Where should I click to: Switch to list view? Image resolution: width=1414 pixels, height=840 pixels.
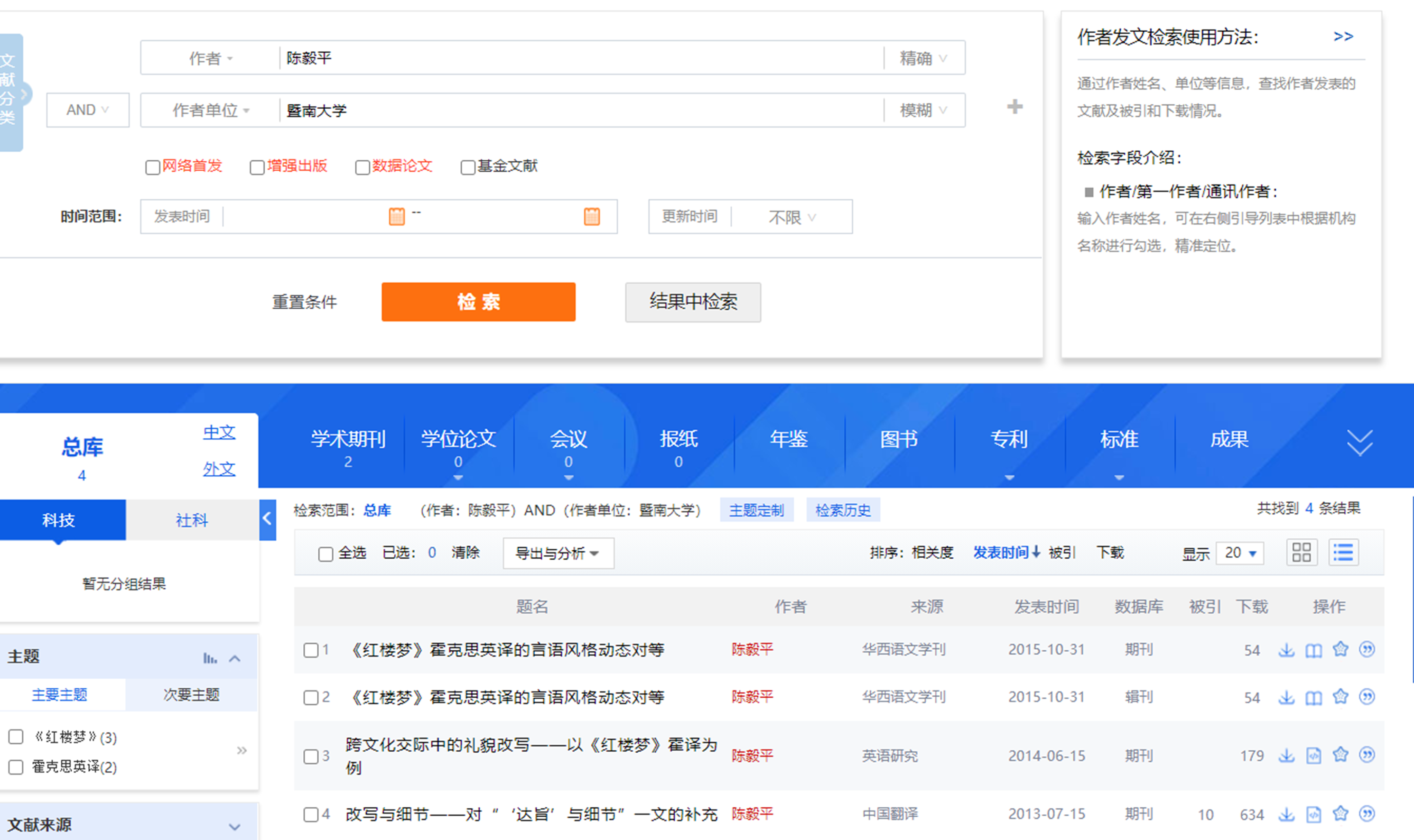pos(1343,553)
